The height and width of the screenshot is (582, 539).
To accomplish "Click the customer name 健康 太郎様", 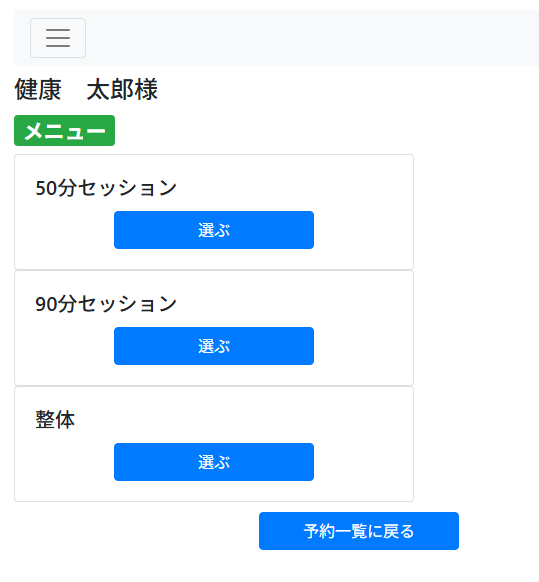I will click(86, 89).
